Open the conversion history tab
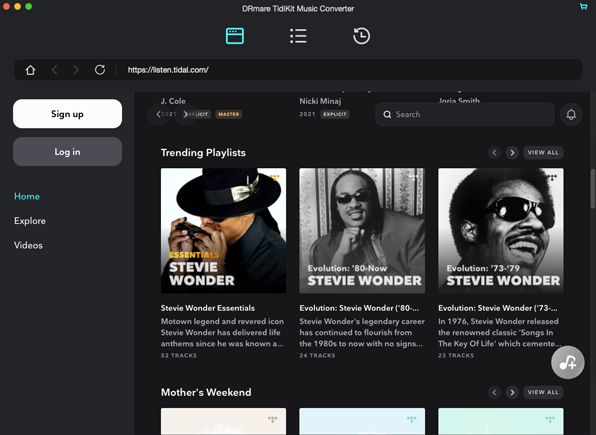The height and width of the screenshot is (435, 596). point(361,36)
